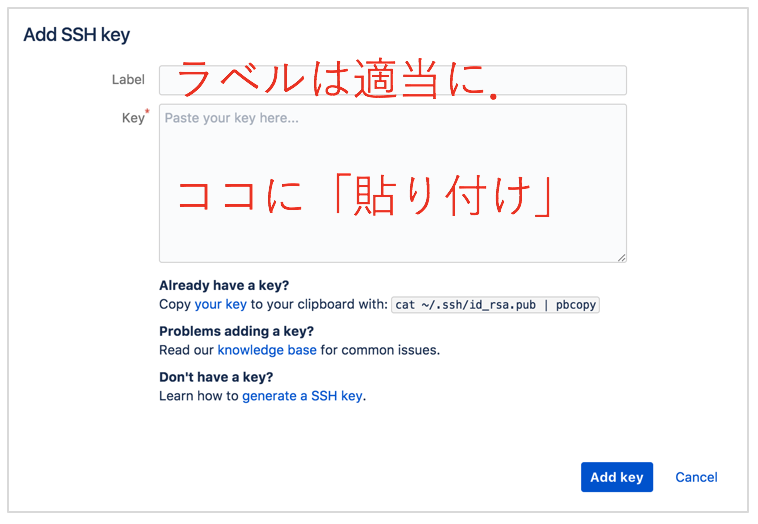Follow the 'generate a SSH key' link

(x=302, y=396)
